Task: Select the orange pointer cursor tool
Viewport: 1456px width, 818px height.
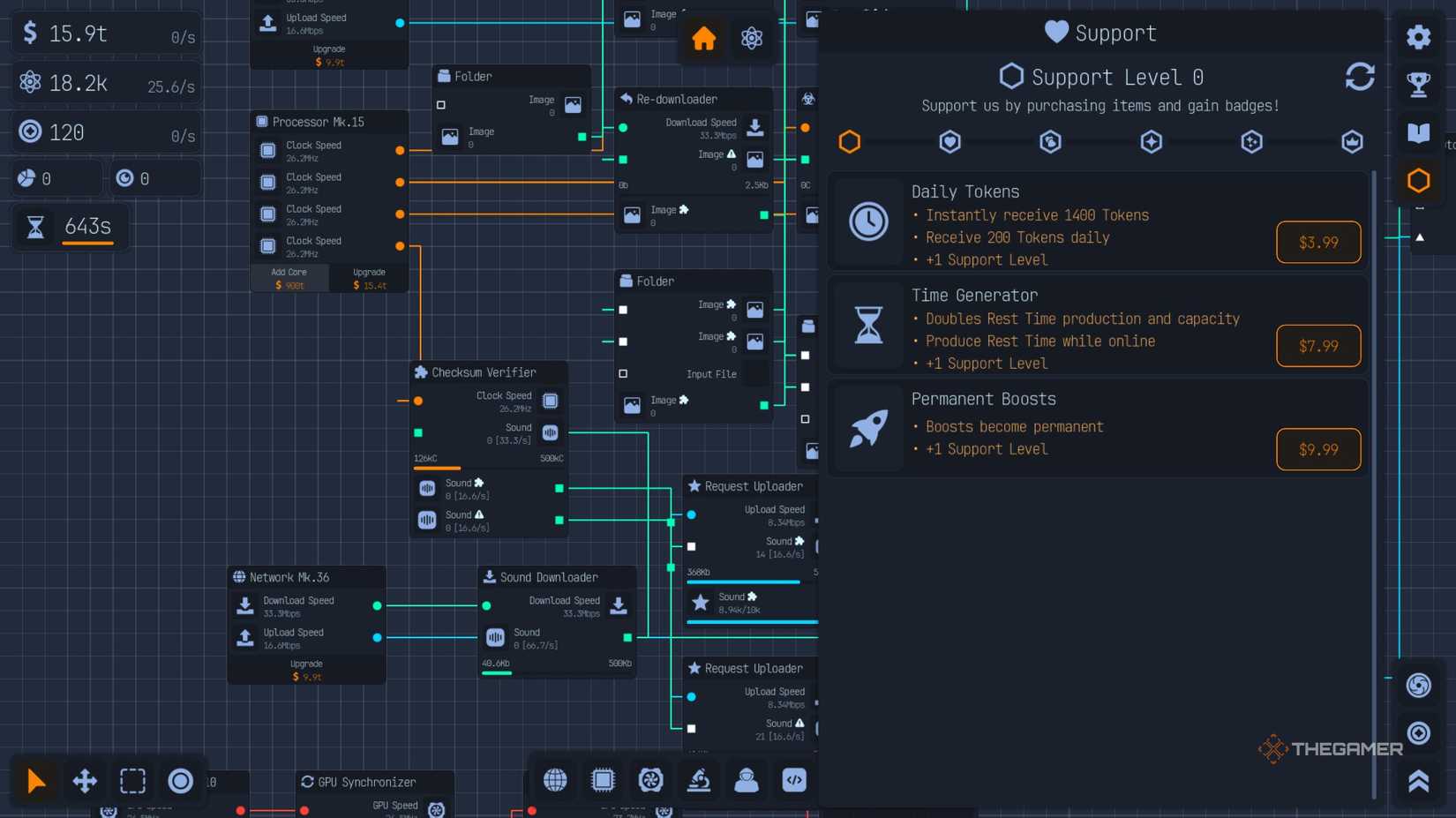Action: click(36, 781)
